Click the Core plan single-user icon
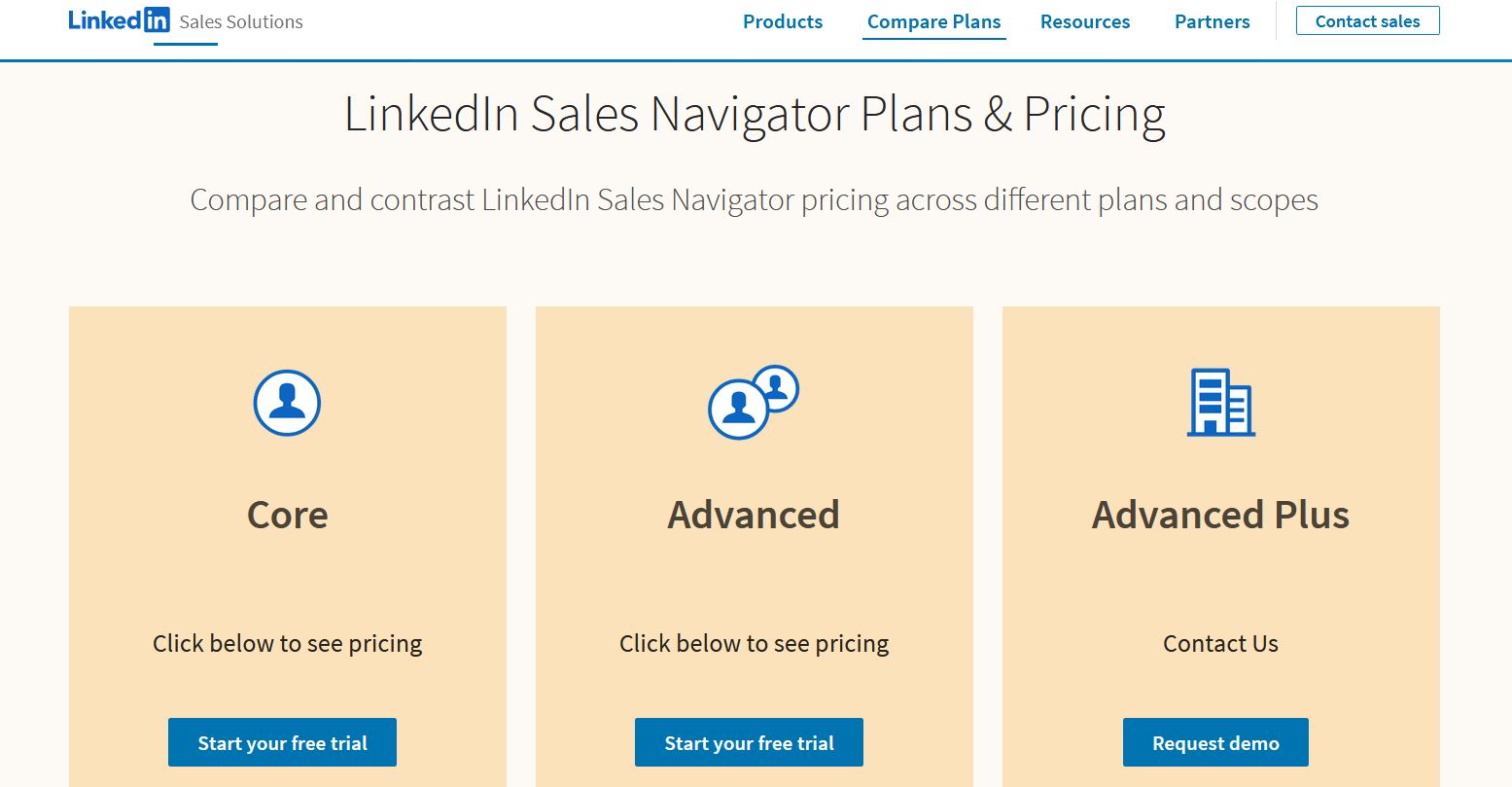This screenshot has width=1512, height=787. pyautogui.click(x=287, y=403)
